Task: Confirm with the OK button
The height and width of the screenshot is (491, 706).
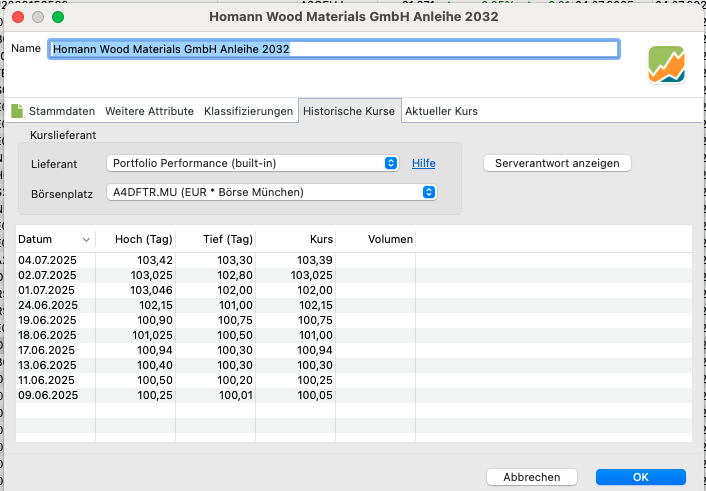Action: (641, 477)
